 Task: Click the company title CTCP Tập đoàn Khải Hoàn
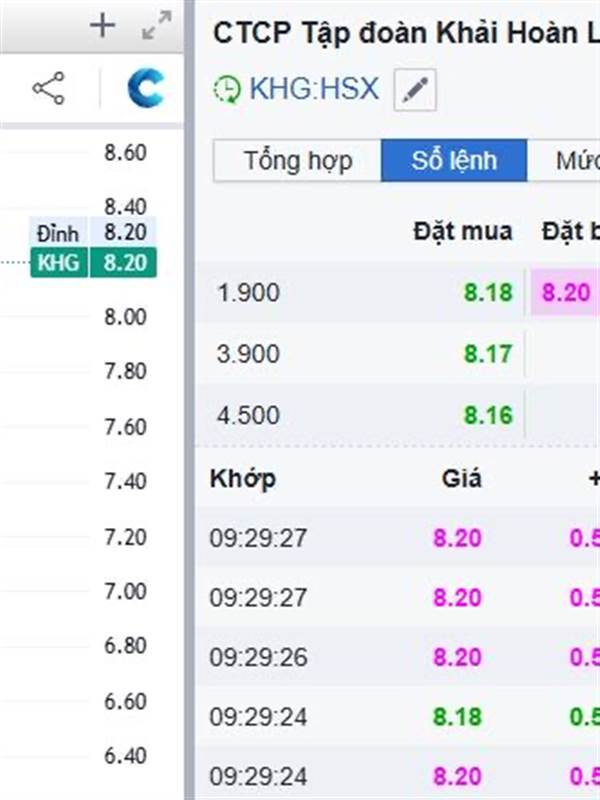[406, 34]
